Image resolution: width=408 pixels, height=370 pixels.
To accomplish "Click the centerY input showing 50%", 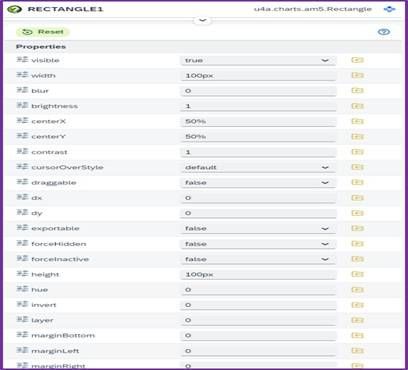I will (258, 137).
